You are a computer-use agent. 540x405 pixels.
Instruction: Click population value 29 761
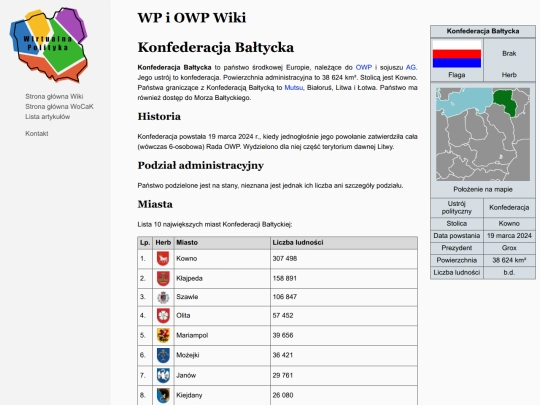[x=283, y=375]
